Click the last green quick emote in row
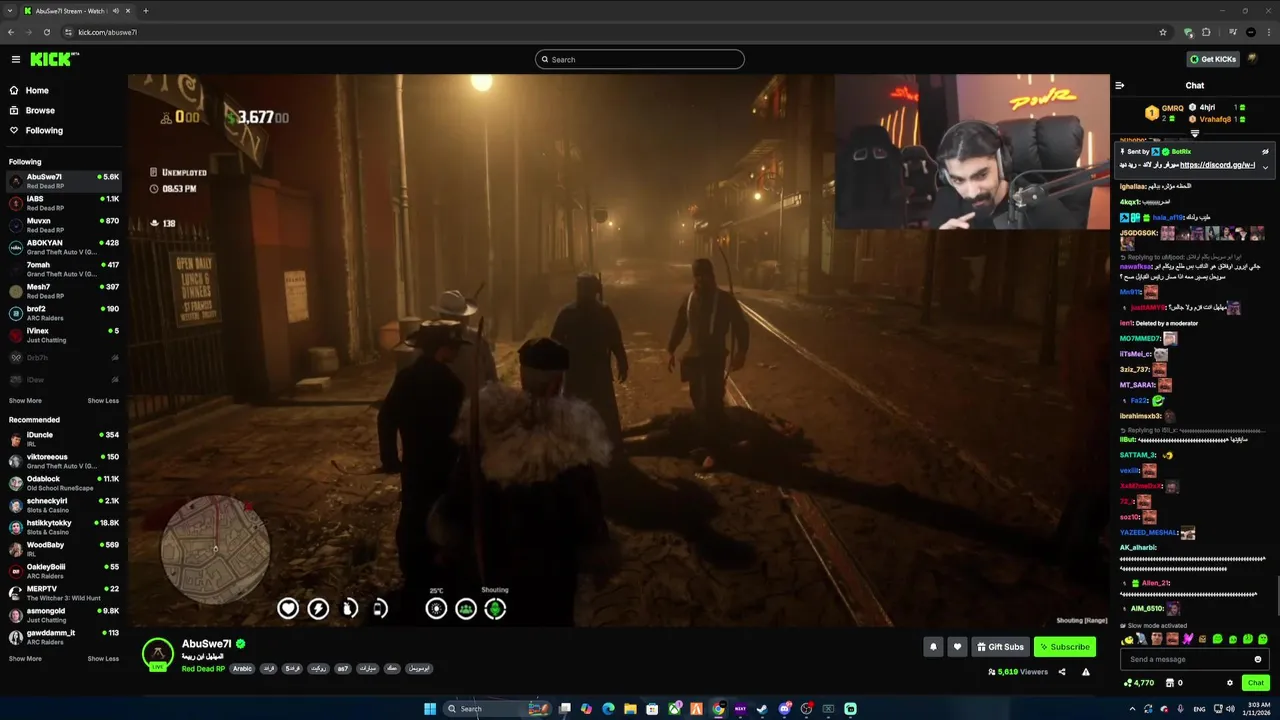 point(1263,639)
